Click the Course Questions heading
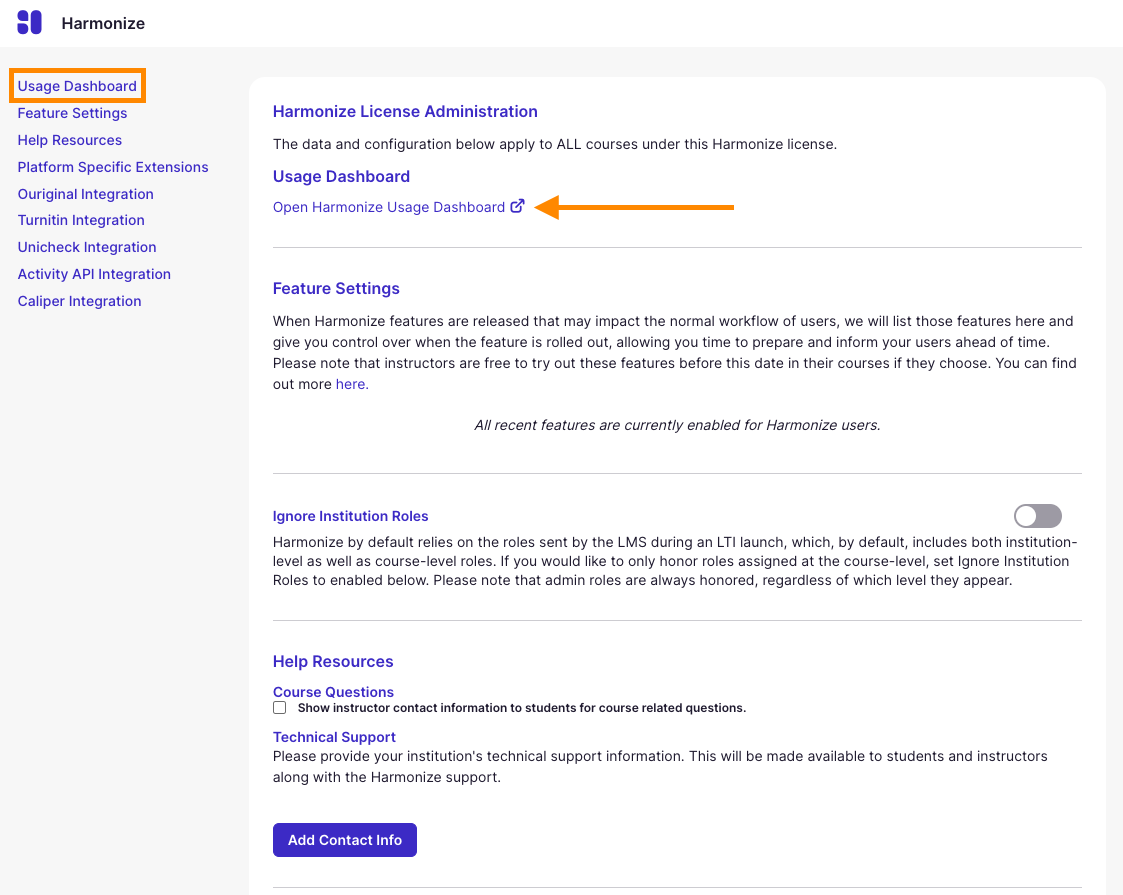This screenshot has height=895, width=1123. tap(333, 692)
